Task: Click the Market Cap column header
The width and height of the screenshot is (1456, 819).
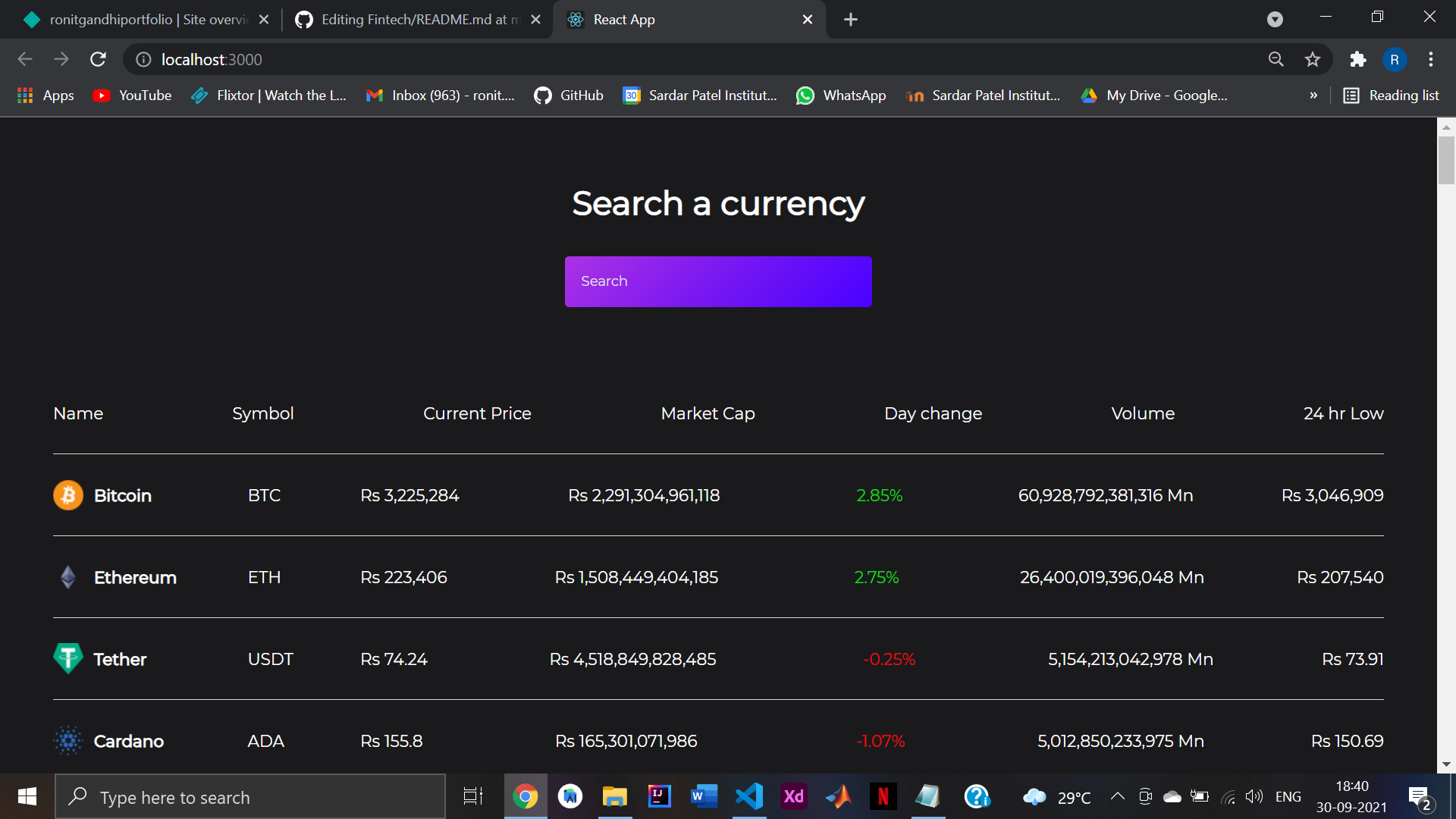Action: (x=708, y=413)
